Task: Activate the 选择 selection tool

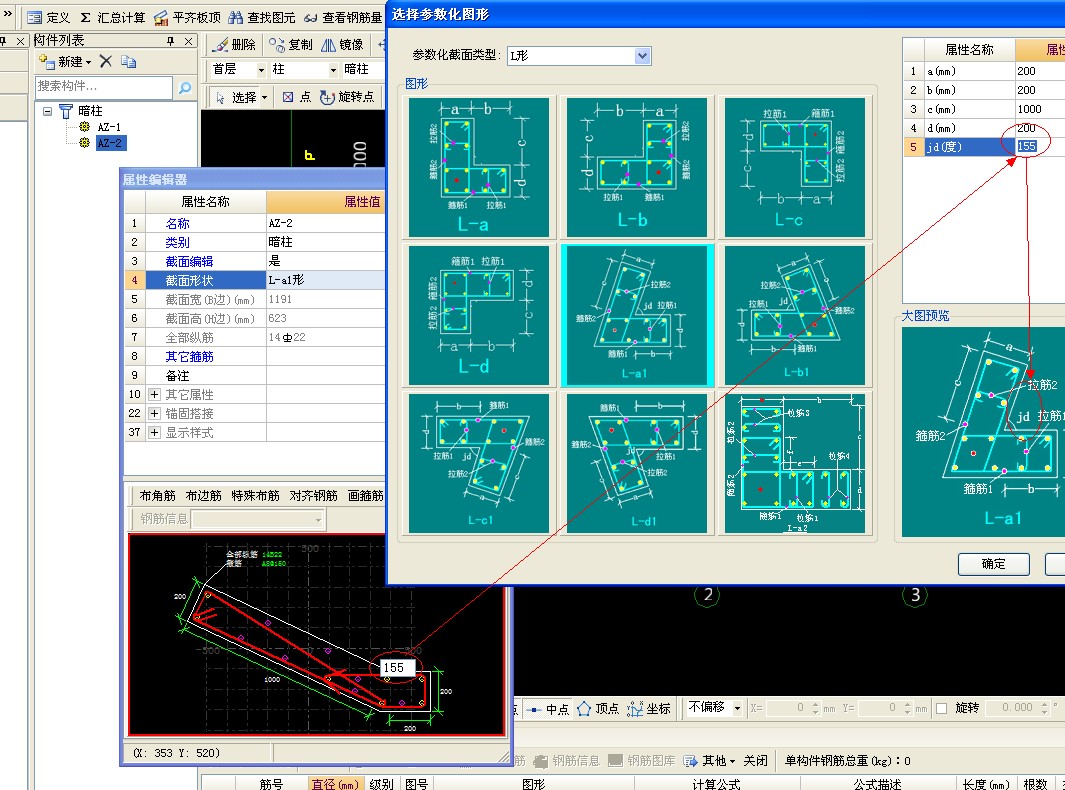Action: click(x=241, y=97)
